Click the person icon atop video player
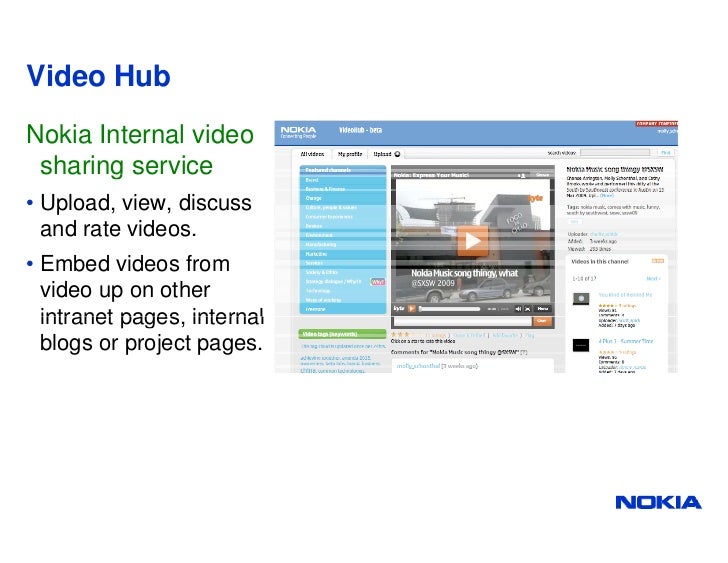The width and height of the screenshot is (728, 563). (x=522, y=175)
